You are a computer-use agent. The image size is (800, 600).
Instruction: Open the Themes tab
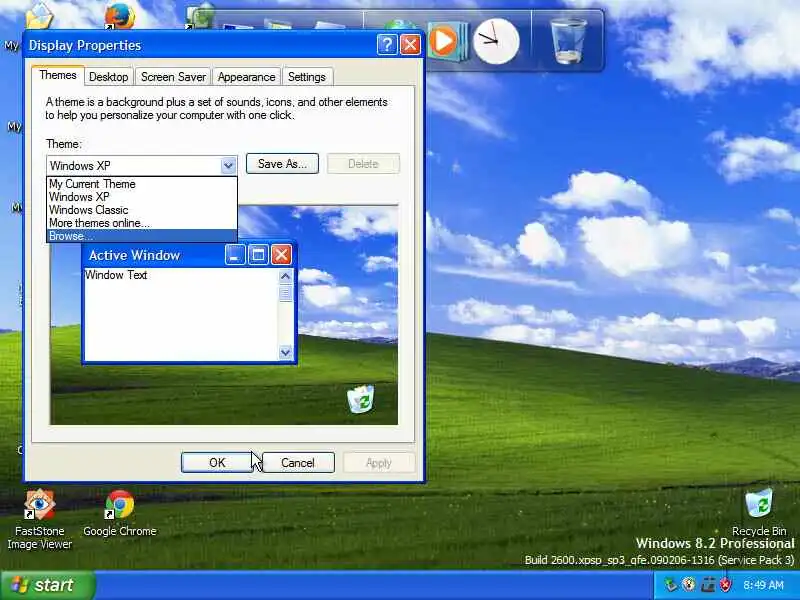[x=58, y=76]
